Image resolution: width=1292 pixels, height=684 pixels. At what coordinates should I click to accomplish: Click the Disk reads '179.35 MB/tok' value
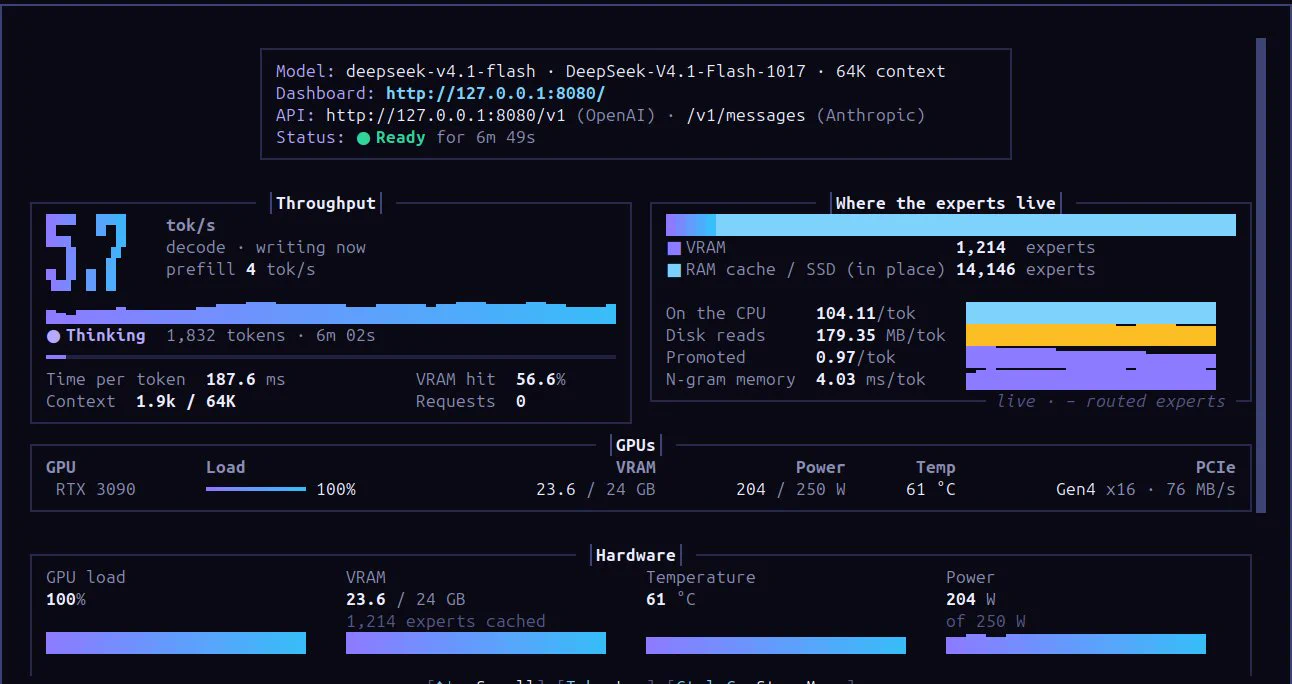click(x=881, y=335)
